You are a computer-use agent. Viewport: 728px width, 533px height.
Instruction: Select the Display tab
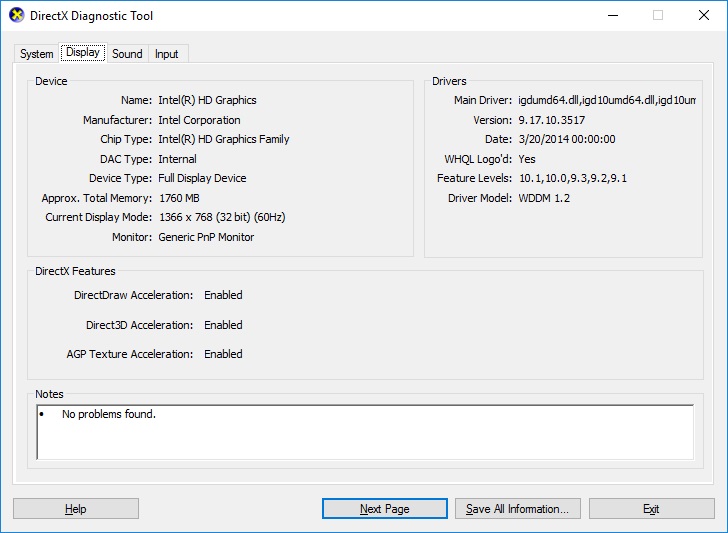(x=83, y=52)
